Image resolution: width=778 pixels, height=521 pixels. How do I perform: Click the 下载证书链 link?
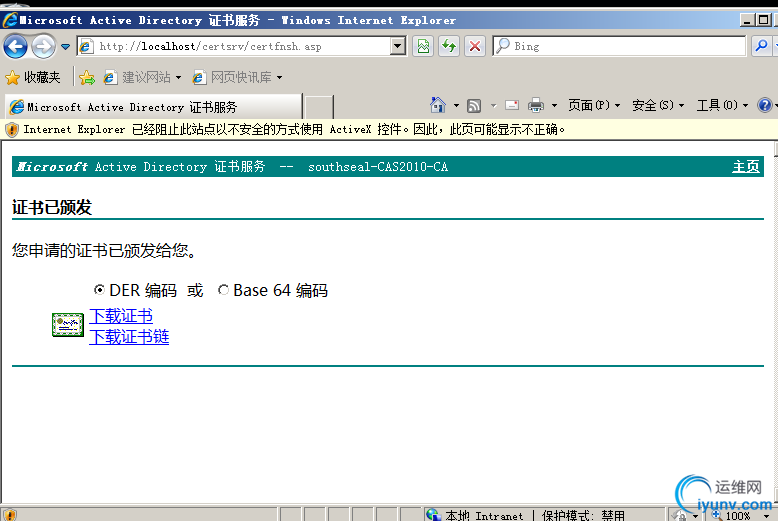click(129, 337)
